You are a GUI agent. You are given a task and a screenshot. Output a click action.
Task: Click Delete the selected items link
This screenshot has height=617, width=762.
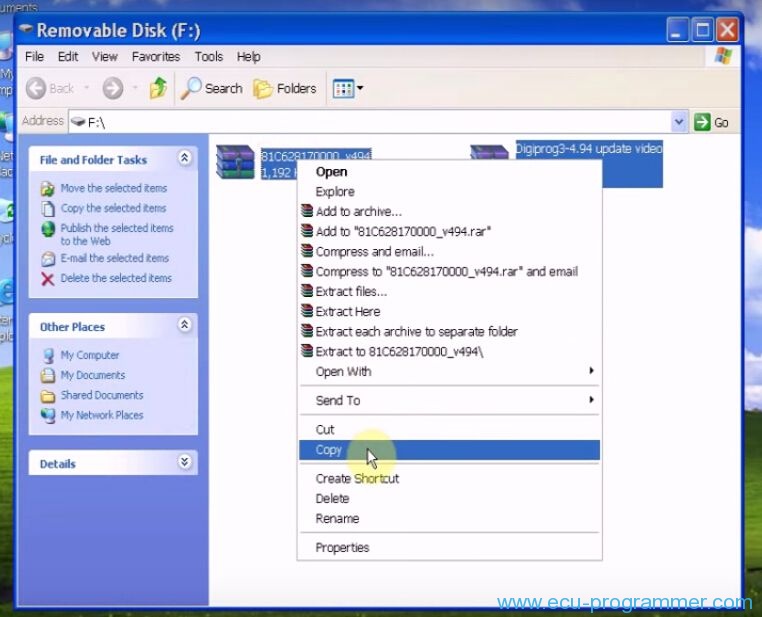115,278
